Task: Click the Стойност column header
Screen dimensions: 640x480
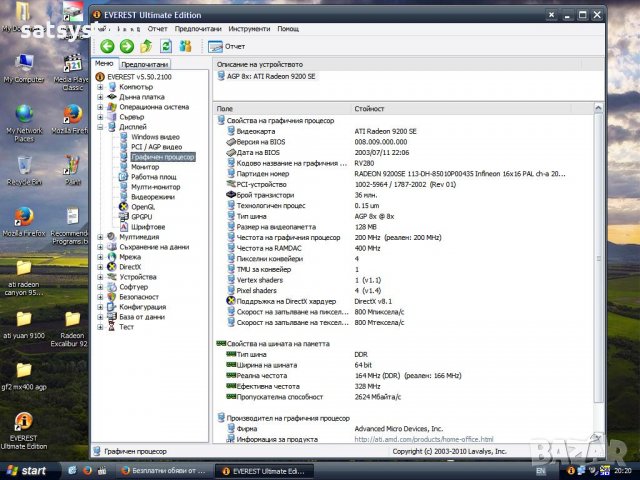Action: click(x=461, y=109)
